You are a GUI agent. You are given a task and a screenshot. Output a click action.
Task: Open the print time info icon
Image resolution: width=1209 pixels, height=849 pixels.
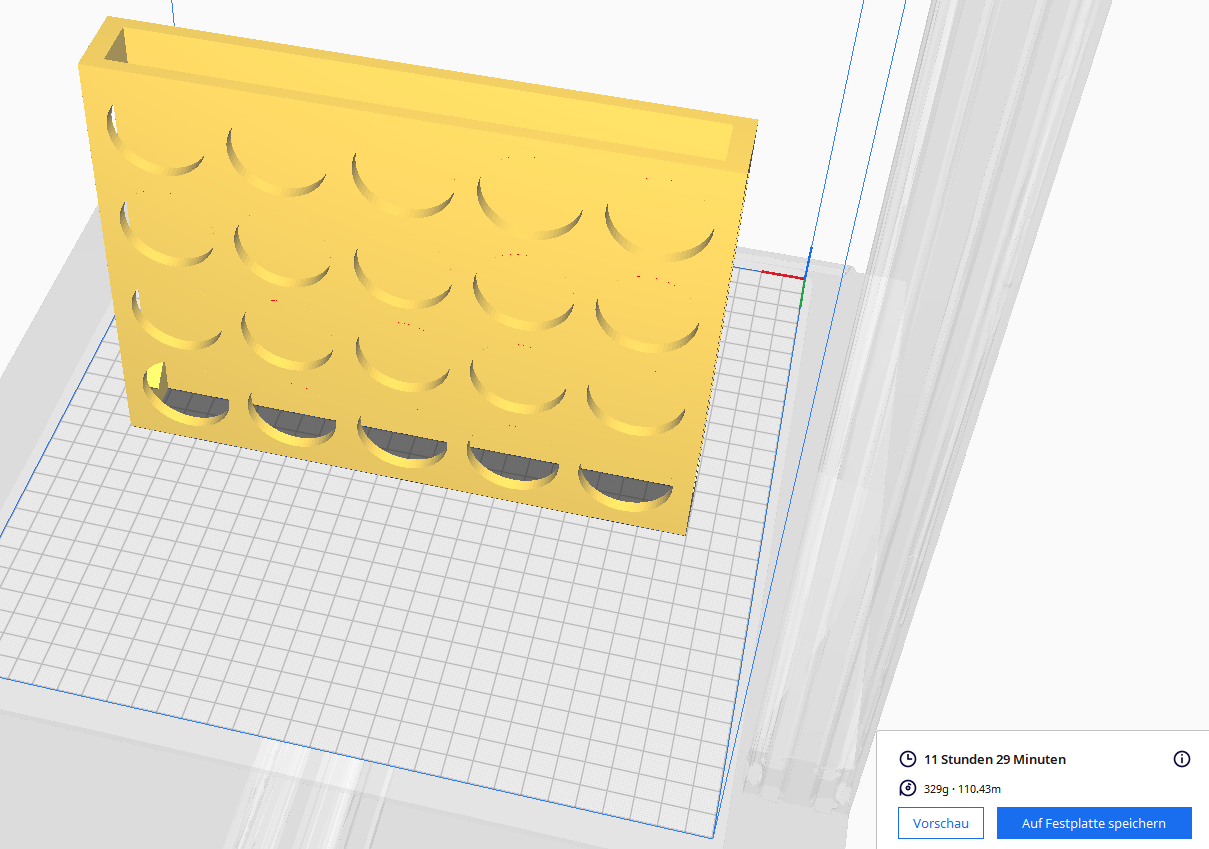(1182, 759)
